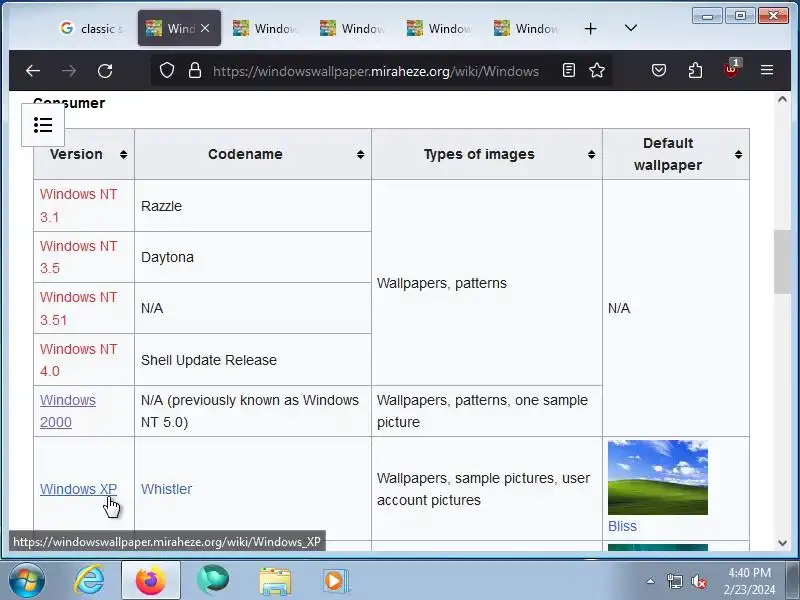Toggle the table of contents button
The image size is (800, 600).
43,125
